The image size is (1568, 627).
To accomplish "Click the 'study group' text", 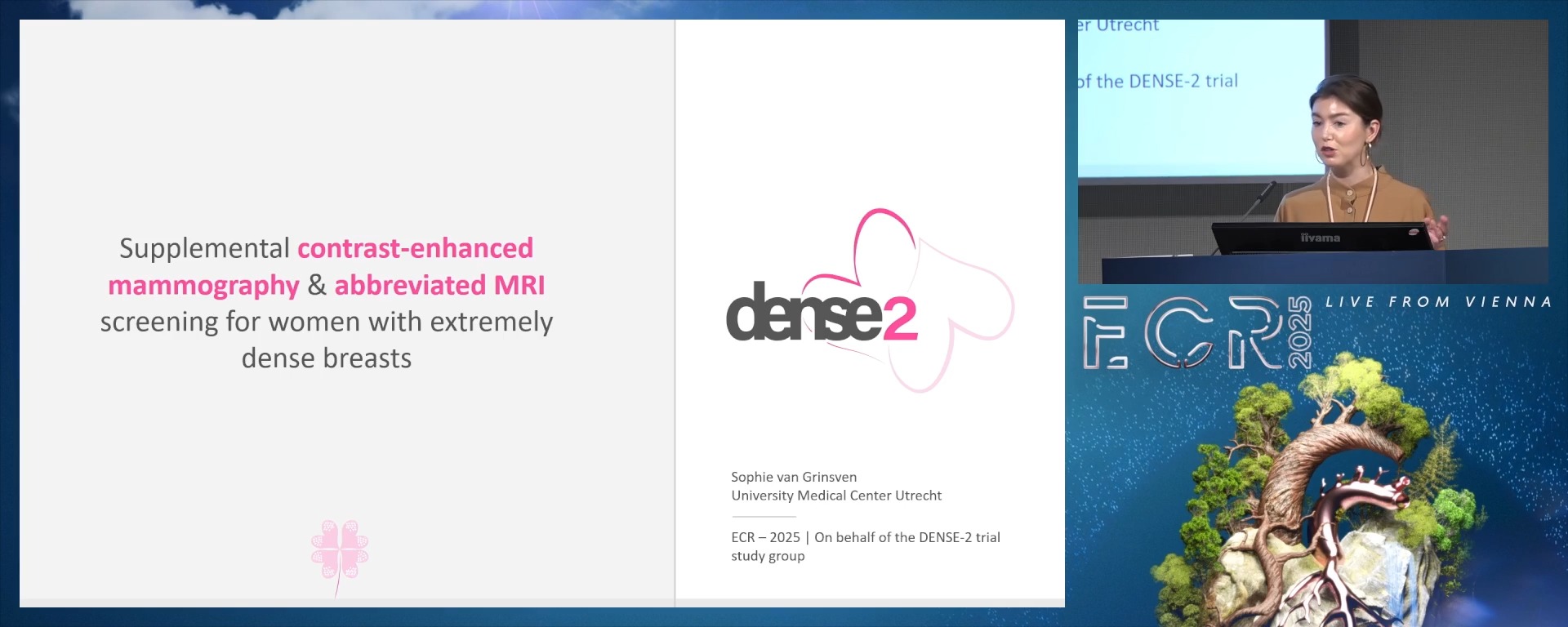I will tap(768, 556).
